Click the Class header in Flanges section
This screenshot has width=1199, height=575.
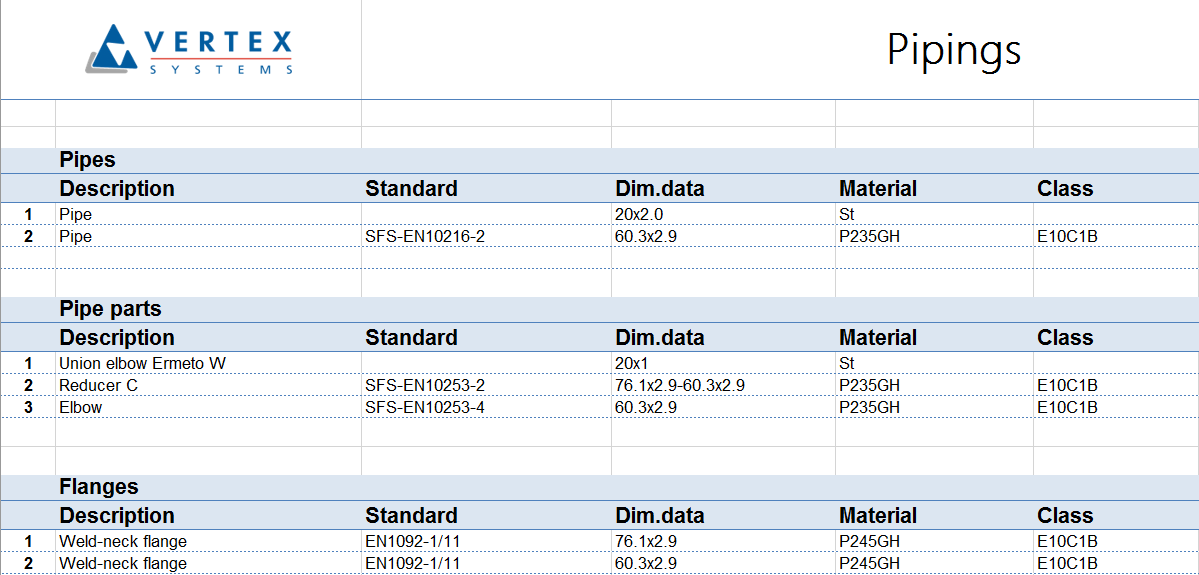1065,516
